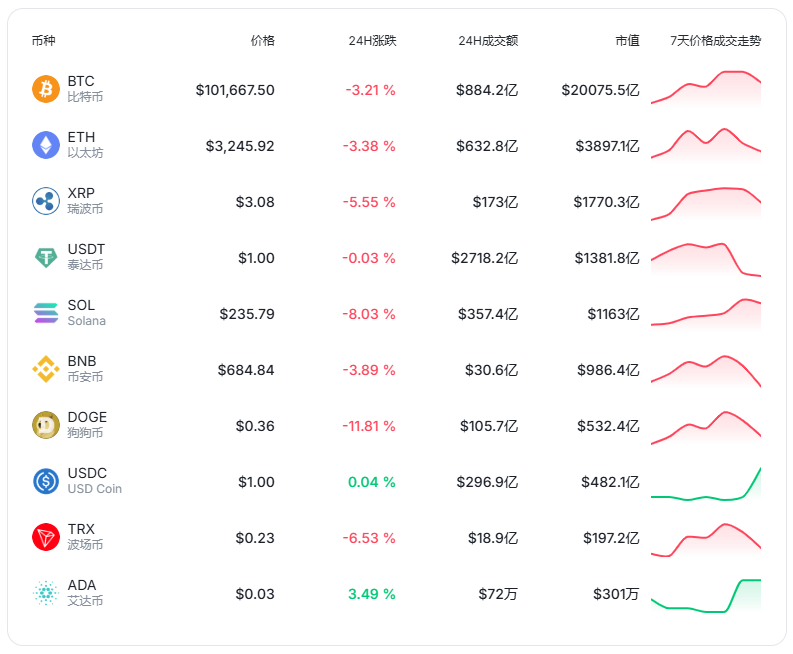
Task: Click the Tether USDT icon
Action: [x=46, y=257]
